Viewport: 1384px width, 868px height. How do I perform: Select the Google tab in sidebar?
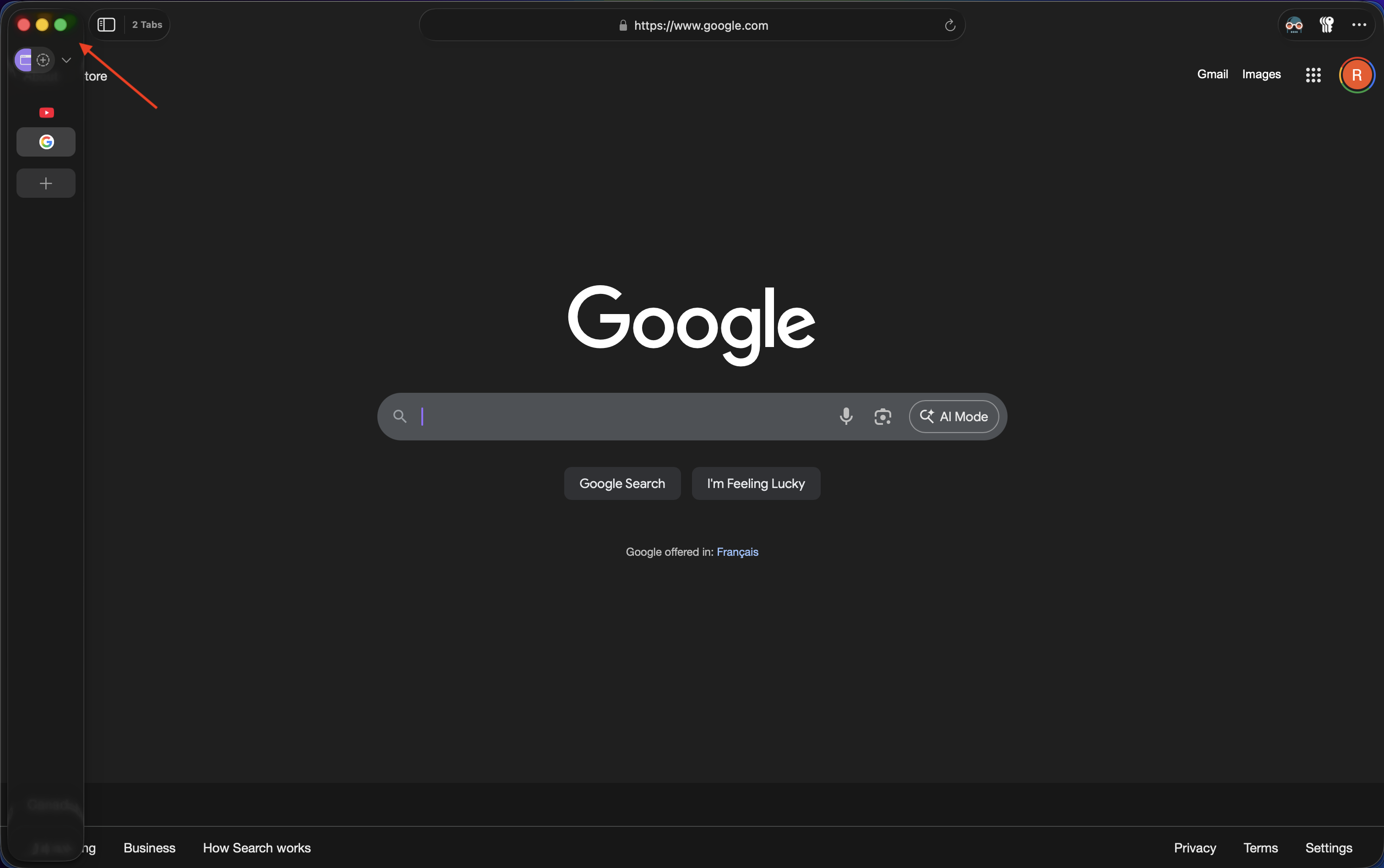(46, 142)
